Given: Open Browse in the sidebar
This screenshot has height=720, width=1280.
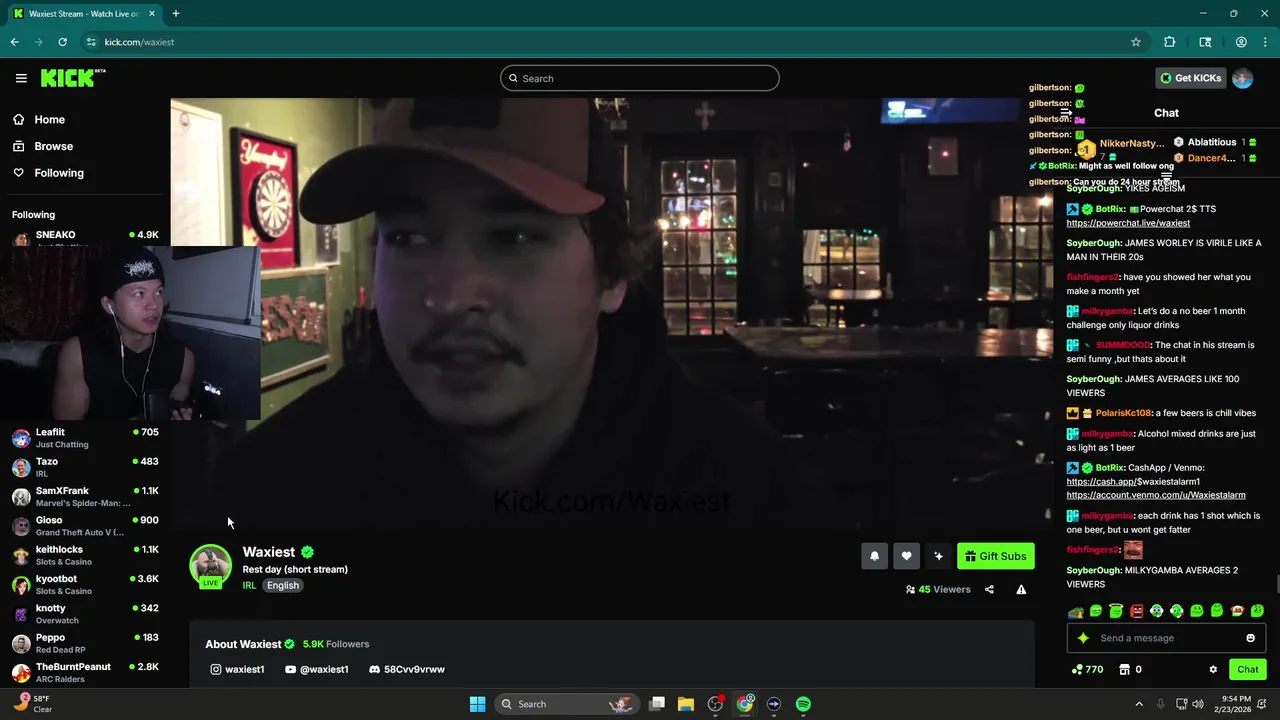Looking at the screenshot, I should (43, 146).
